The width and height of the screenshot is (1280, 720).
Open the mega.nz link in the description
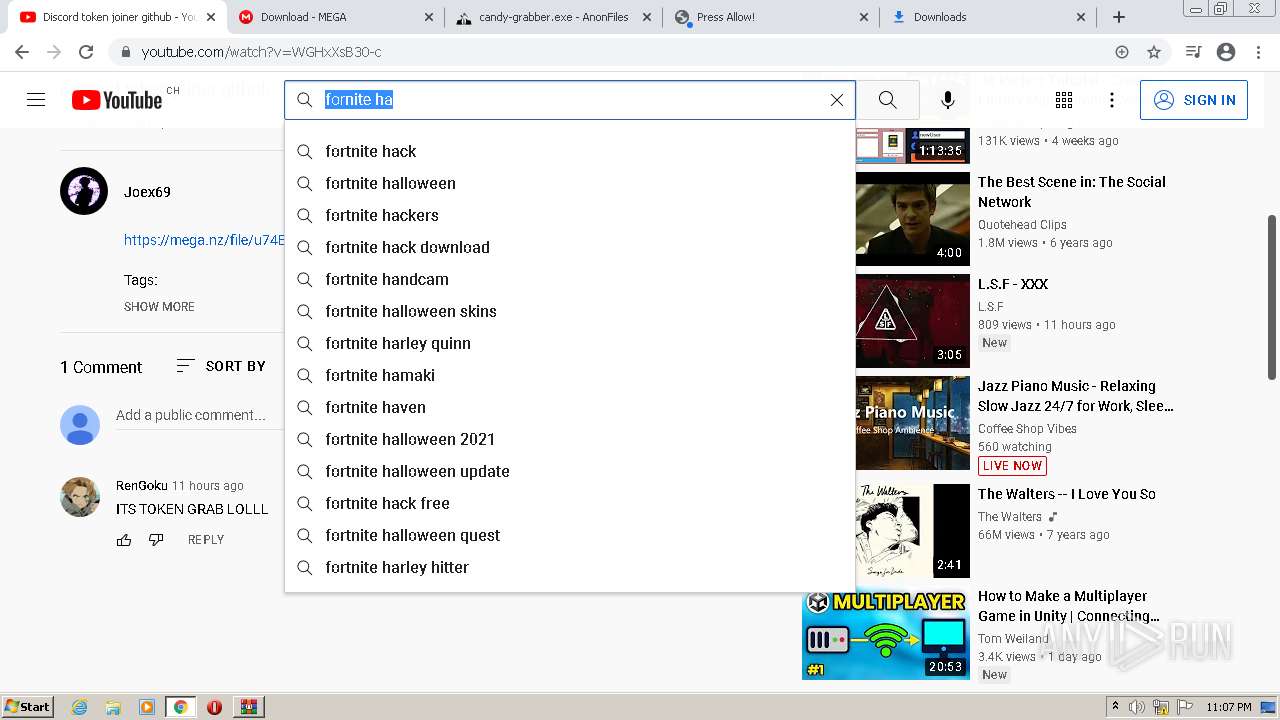pos(204,240)
